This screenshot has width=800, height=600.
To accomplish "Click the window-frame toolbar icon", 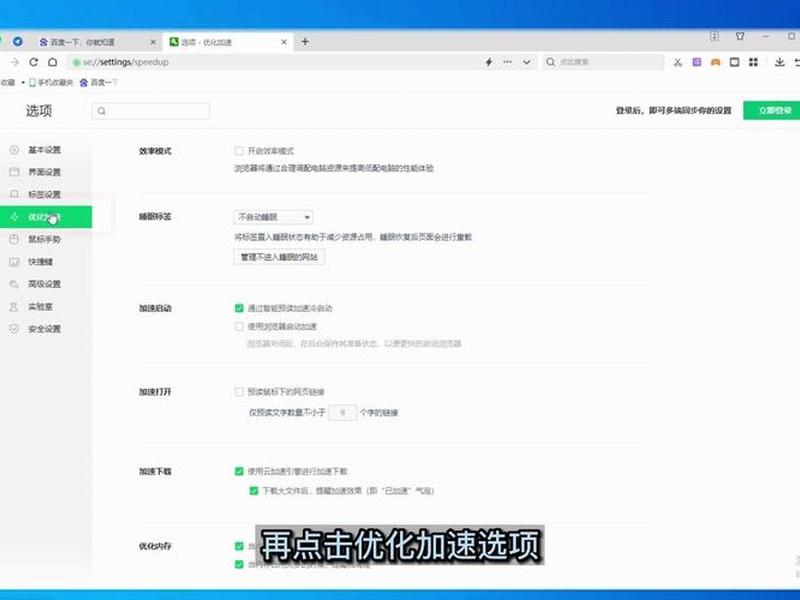I will click(x=734, y=62).
